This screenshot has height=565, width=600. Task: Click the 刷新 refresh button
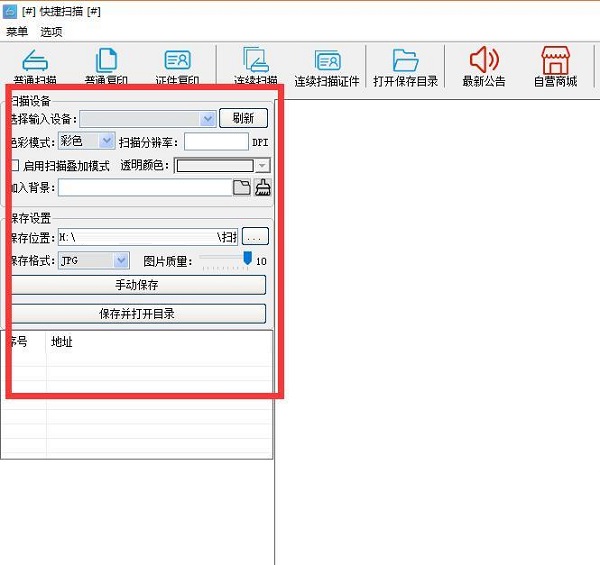[243, 118]
